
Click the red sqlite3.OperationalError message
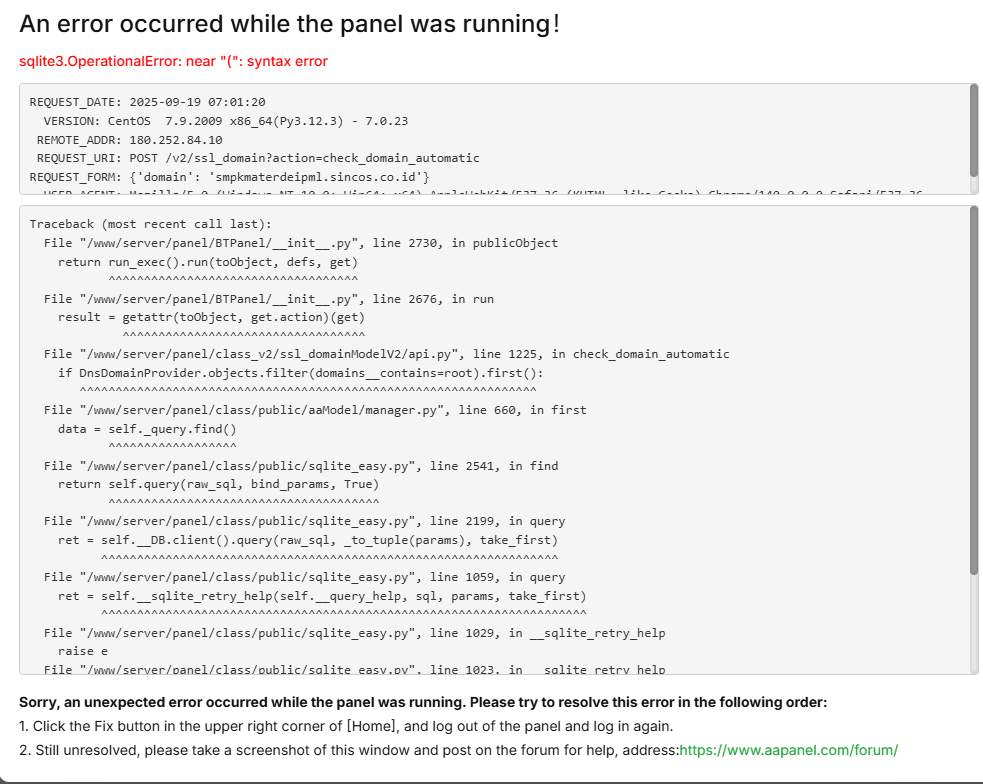click(173, 61)
